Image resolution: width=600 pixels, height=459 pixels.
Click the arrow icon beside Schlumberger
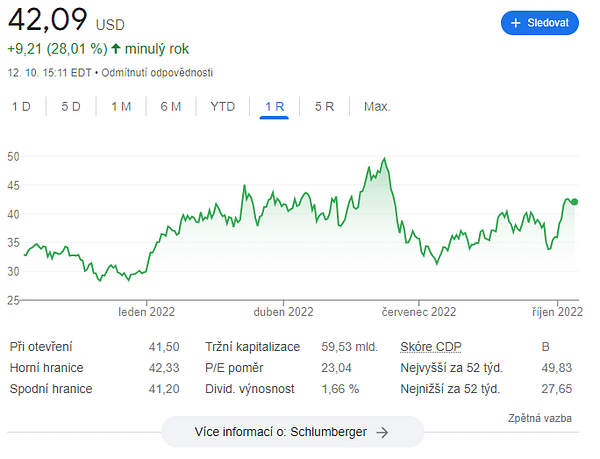(382, 433)
